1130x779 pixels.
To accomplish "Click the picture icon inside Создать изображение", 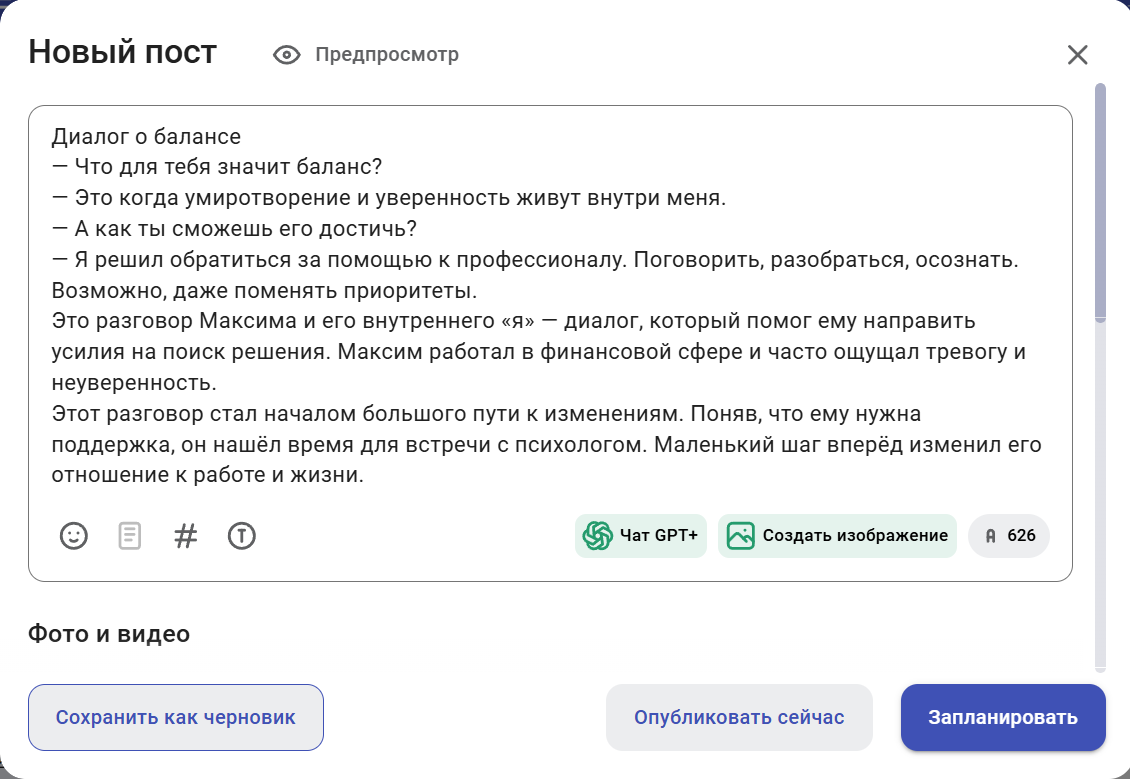I will pyautogui.click(x=741, y=536).
